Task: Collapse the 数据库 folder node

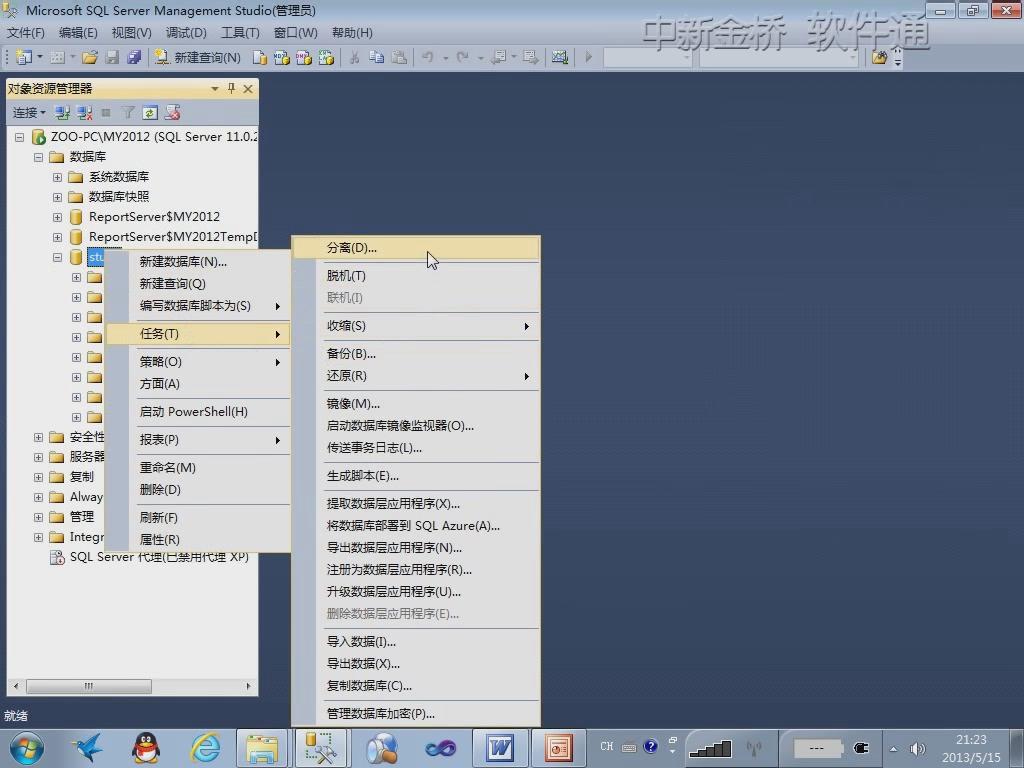Action: tap(39, 157)
